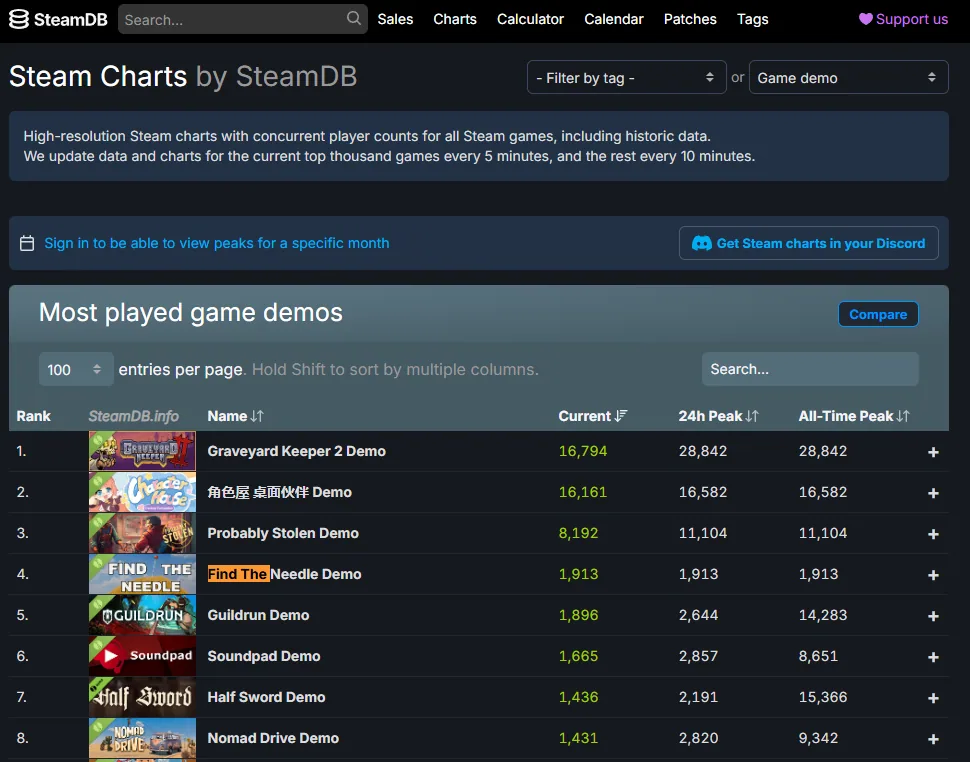Open the Charts menu item
The height and width of the screenshot is (762, 970).
455,19
